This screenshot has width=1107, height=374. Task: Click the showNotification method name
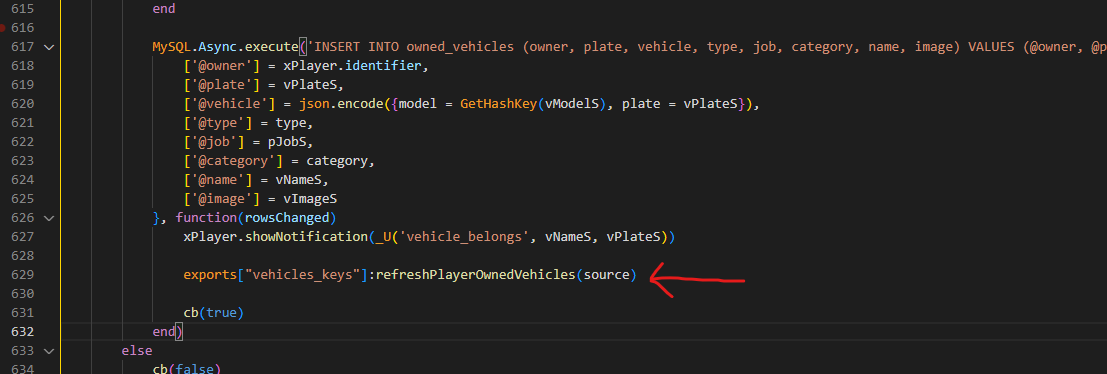pyautogui.click(x=306, y=237)
